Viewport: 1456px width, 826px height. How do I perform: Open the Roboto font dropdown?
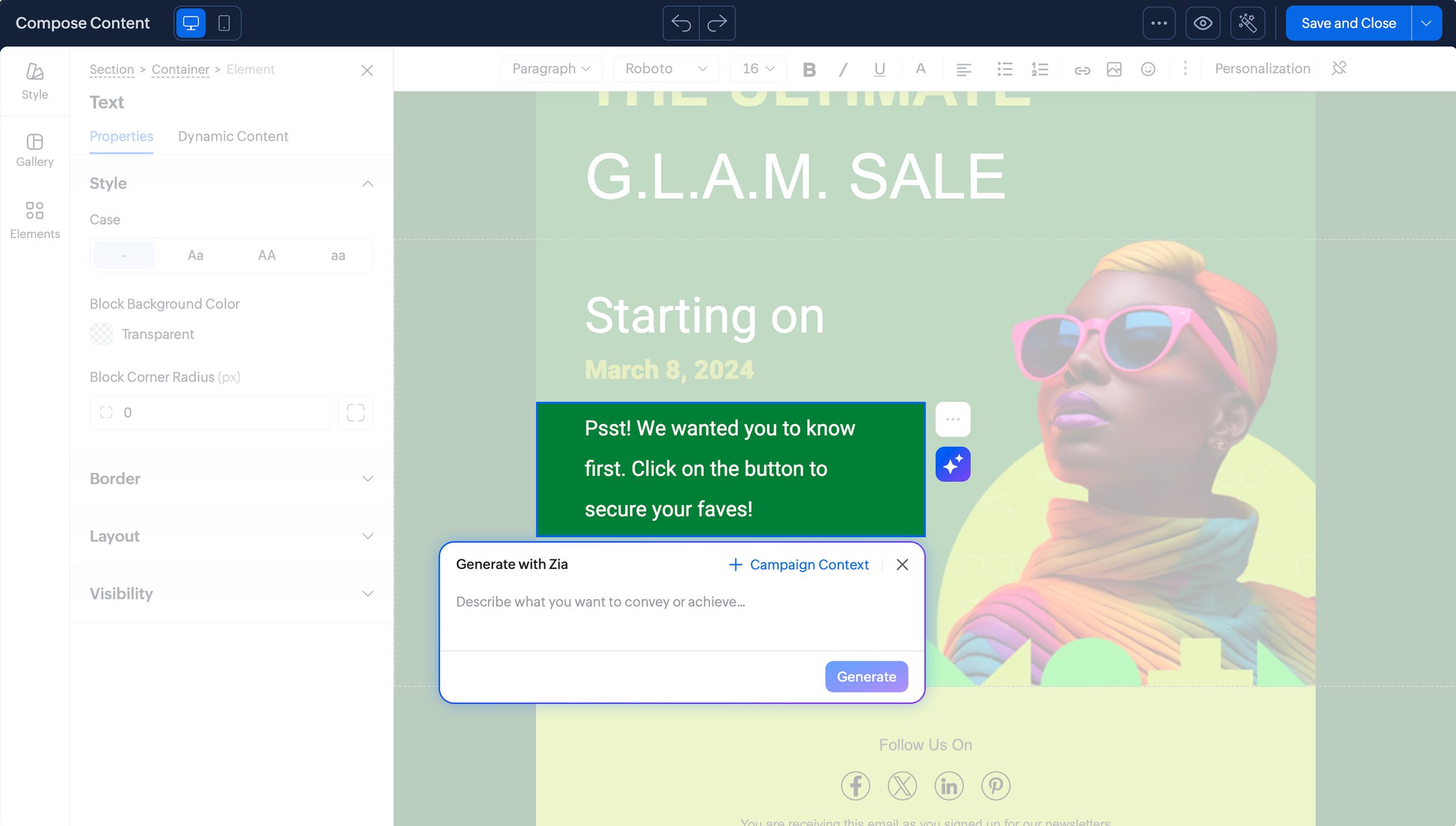coord(666,69)
